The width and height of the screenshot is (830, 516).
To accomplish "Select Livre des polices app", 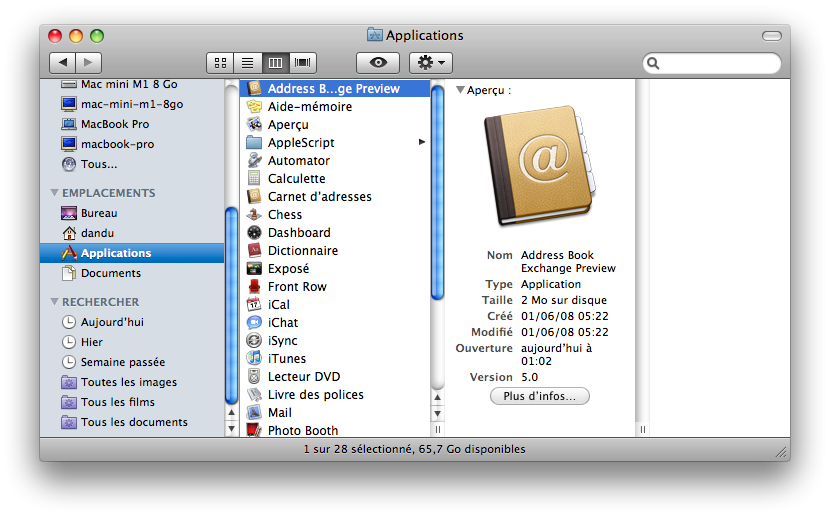I will coord(335,394).
